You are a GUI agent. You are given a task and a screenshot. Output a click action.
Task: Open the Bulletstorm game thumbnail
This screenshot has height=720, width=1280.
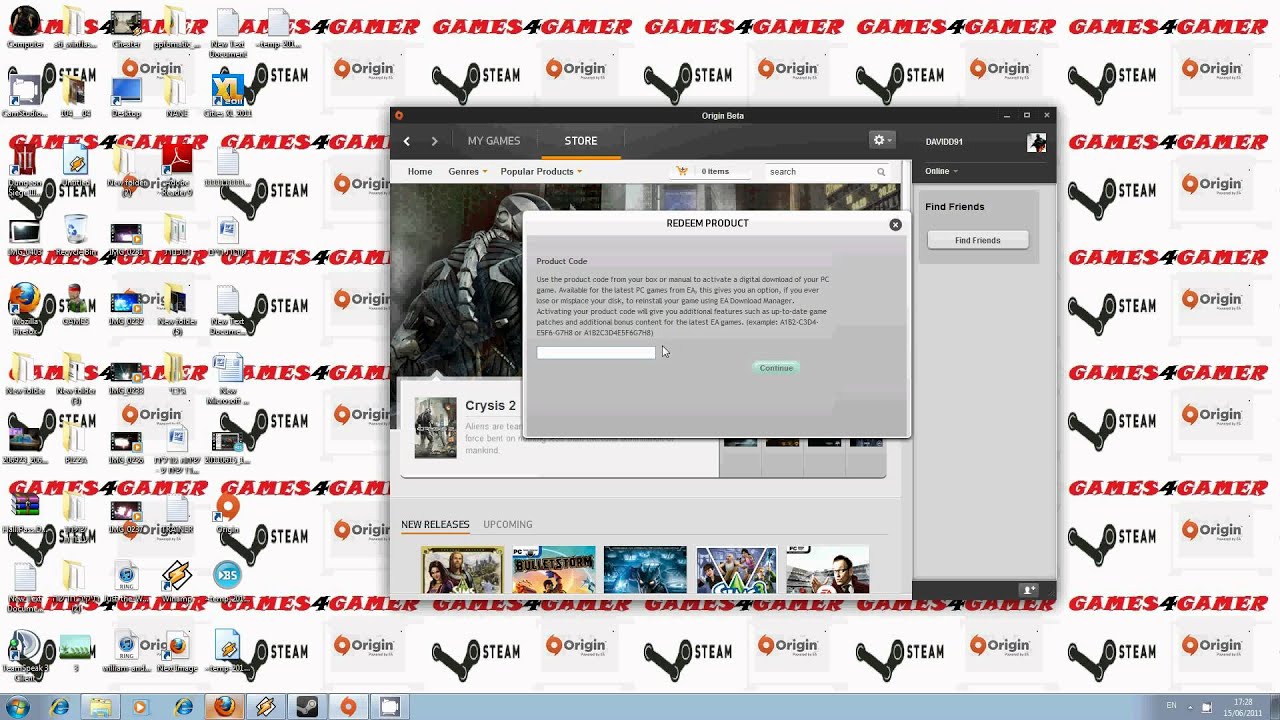[553, 569]
